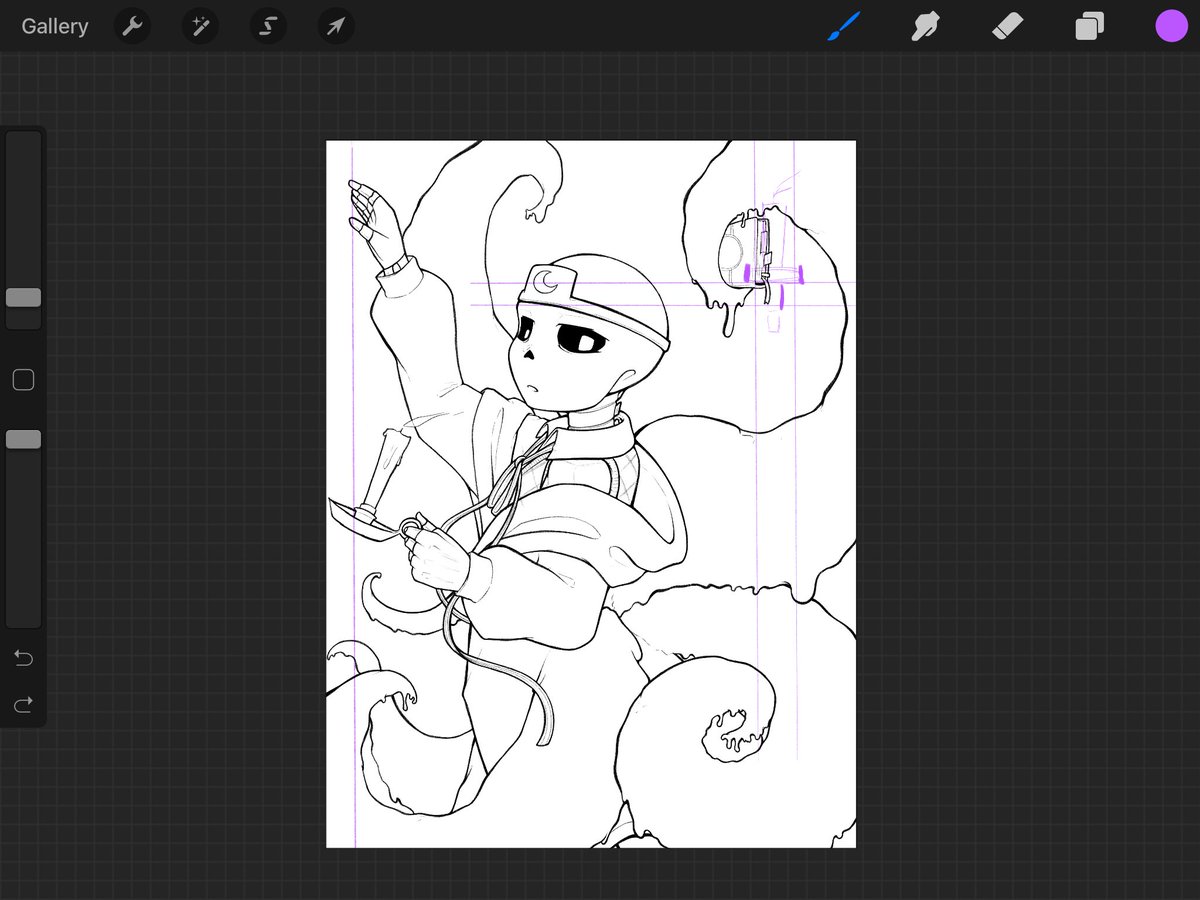Image resolution: width=1200 pixels, height=900 pixels.
Task: Tap the character's headband moon on canvas
Action: click(x=546, y=281)
